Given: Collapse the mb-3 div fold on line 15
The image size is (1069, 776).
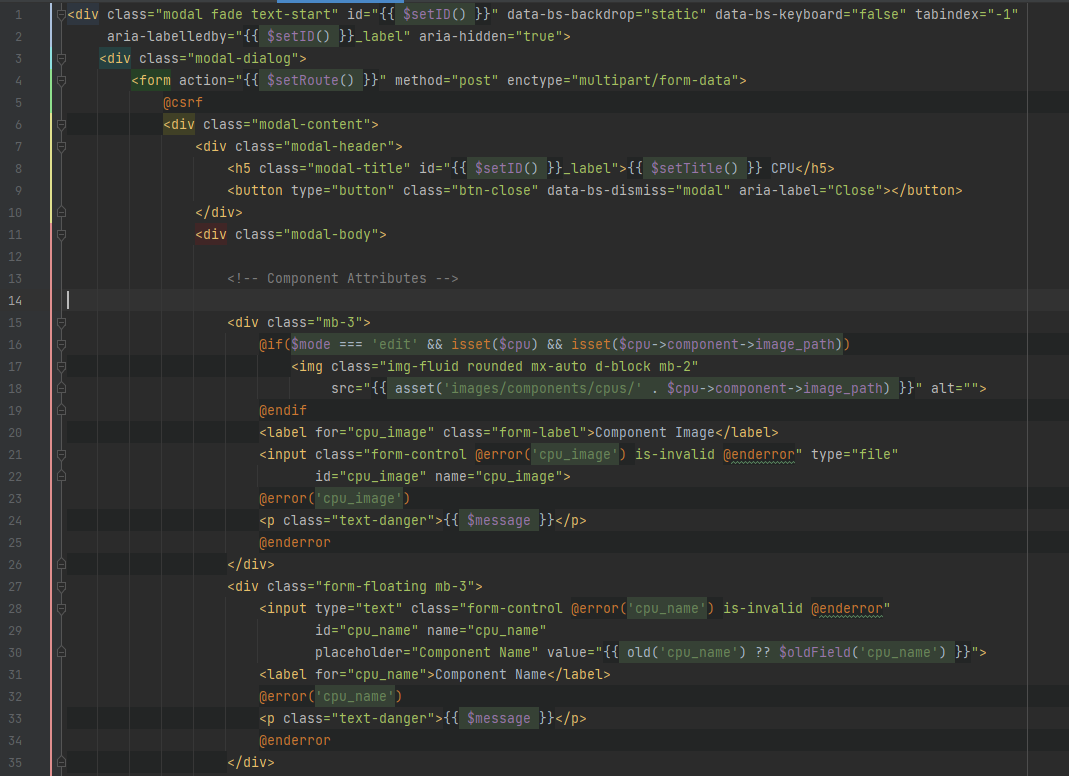Looking at the screenshot, I should (x=61, y=323).
